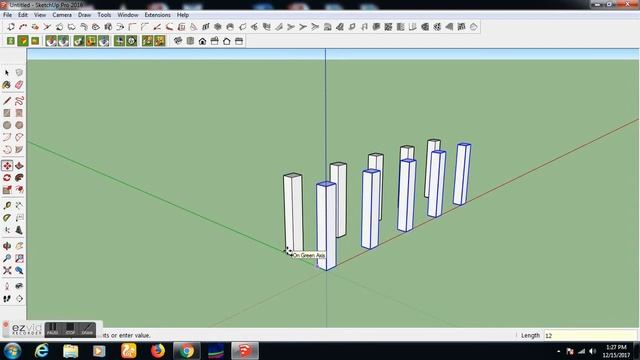
Task: Switch to Right side view
Action: click(x=215, y=41)
